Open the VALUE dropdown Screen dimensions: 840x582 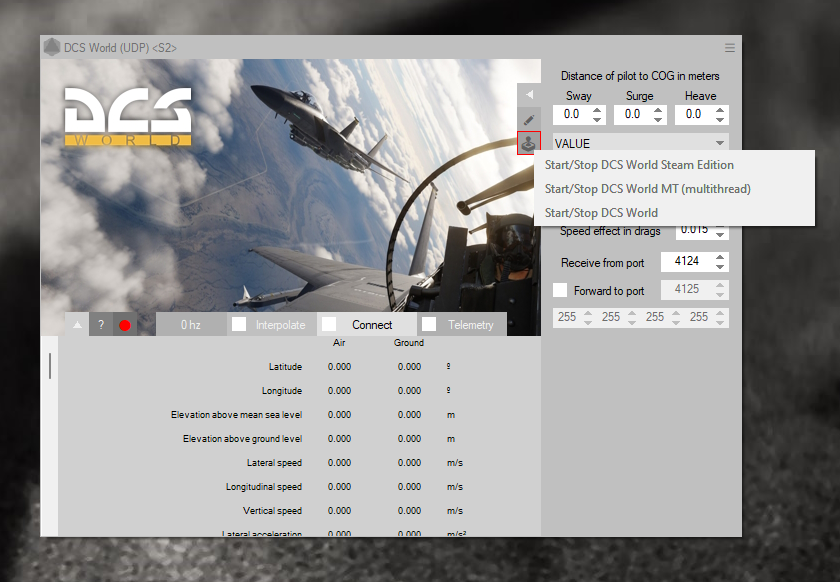(x=640, y=144)
